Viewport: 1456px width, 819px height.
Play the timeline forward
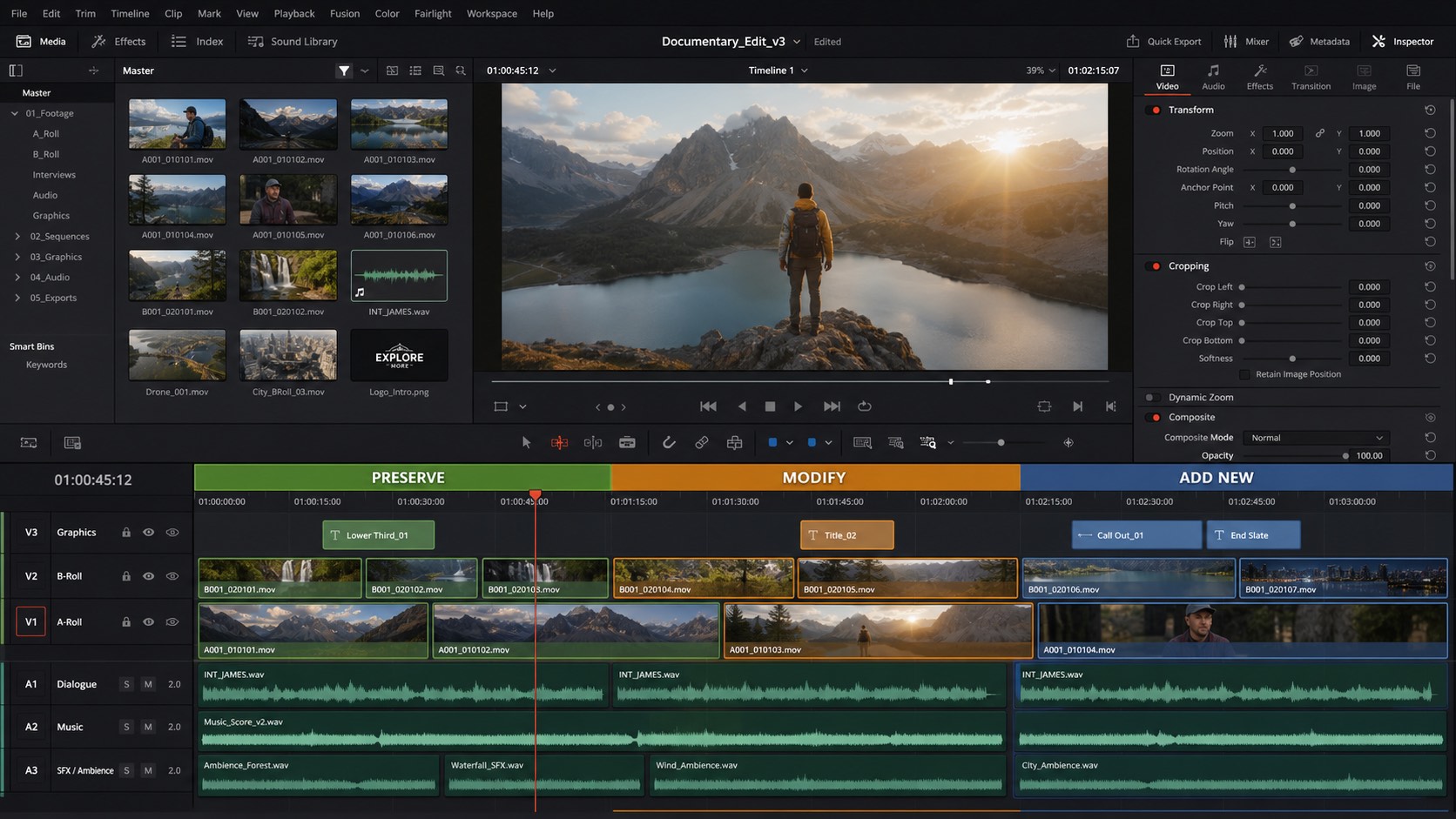(798, 406)
